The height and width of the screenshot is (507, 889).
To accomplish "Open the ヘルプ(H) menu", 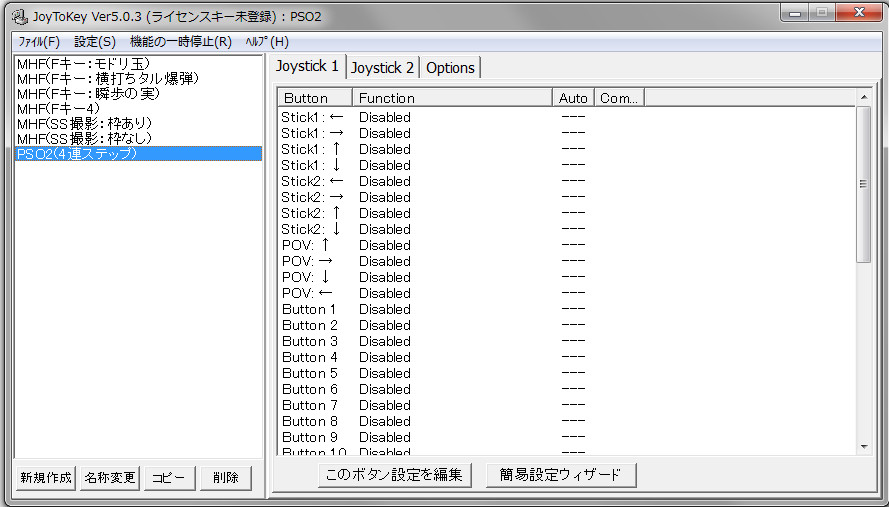I will pyautogui.click(x=267, y=42).
